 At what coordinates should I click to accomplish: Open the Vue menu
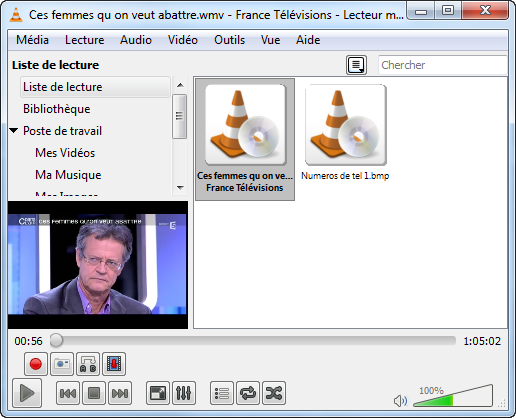point(270,40)
